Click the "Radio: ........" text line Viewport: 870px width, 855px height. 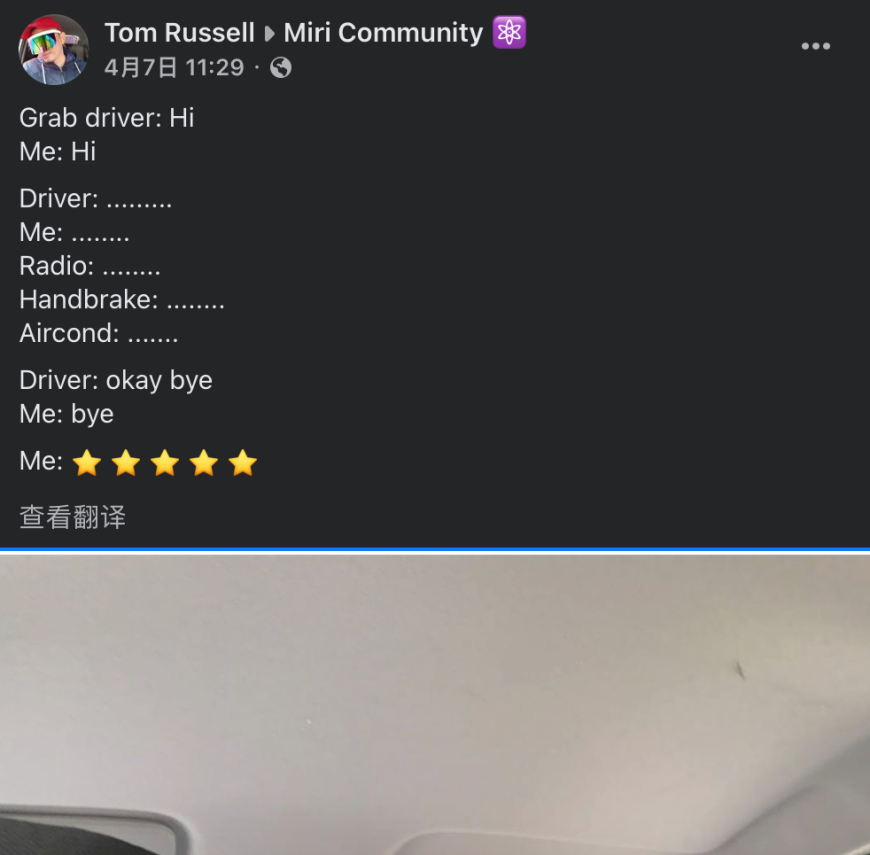coord(90,266)
